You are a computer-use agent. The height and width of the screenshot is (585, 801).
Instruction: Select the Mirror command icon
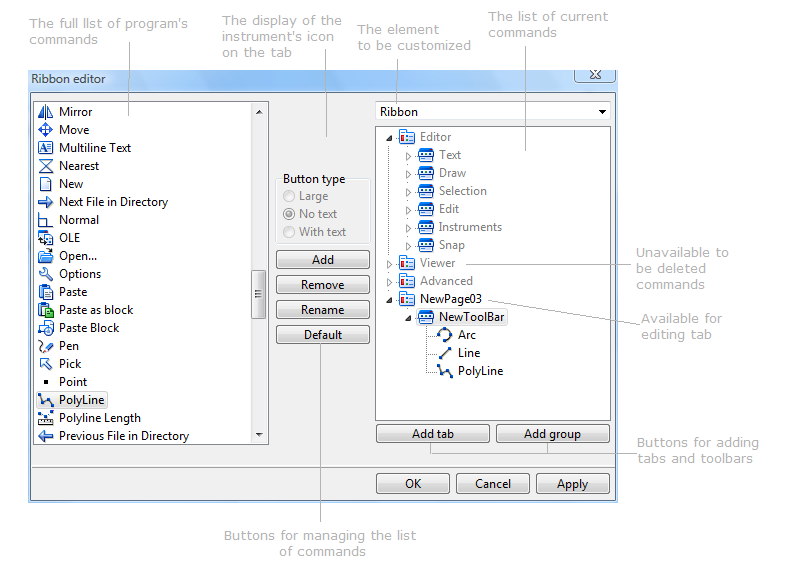click(45, 112)
